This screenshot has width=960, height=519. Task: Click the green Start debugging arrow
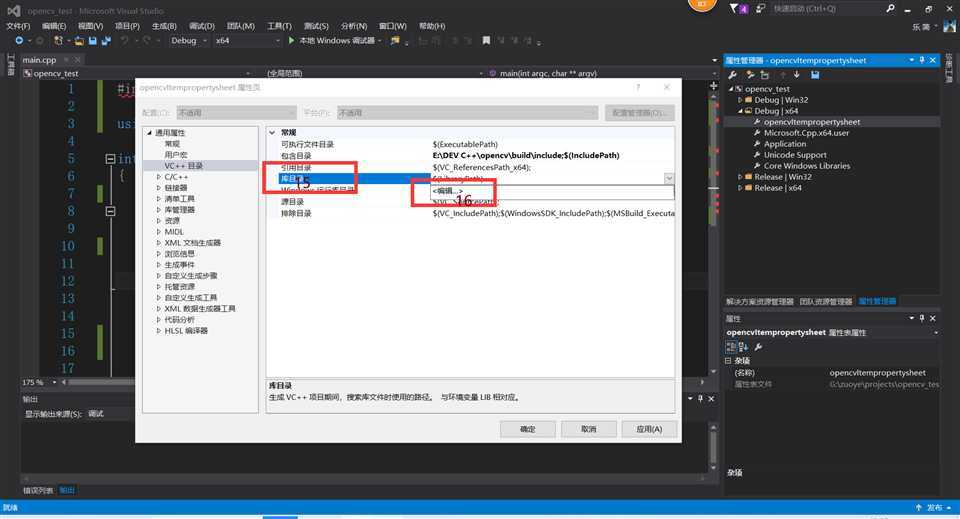click(x=291, y=41)
